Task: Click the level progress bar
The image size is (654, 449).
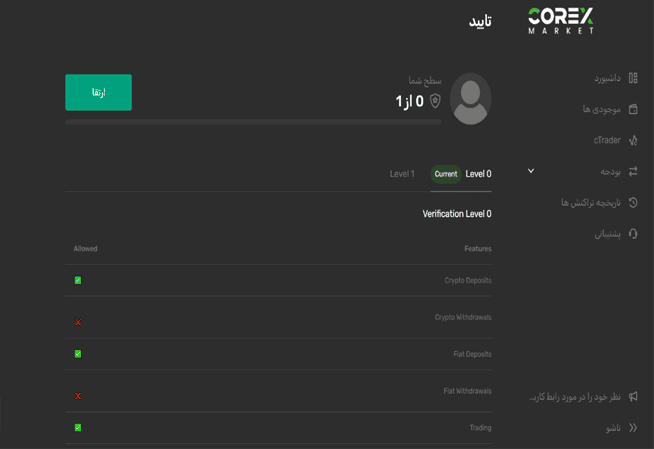Action: 253,122
